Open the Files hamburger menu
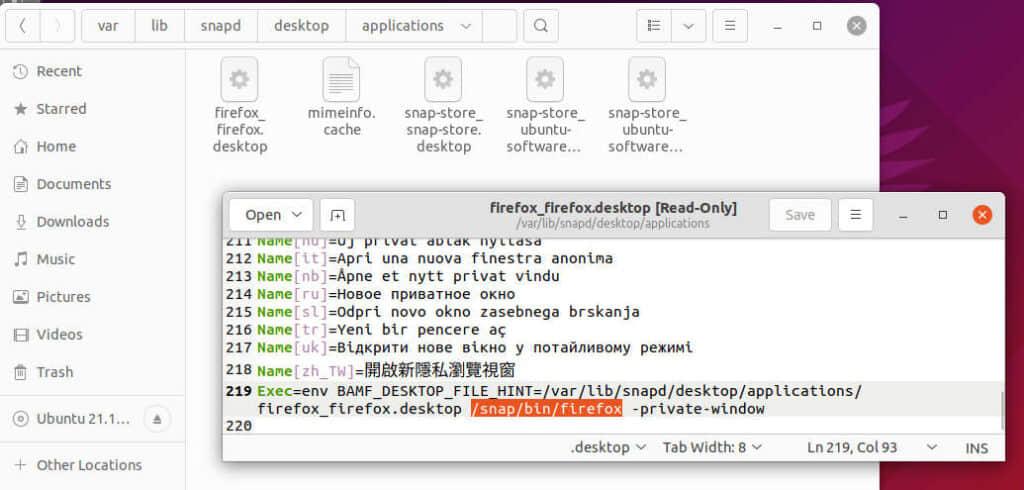 [x=730, y=25]
